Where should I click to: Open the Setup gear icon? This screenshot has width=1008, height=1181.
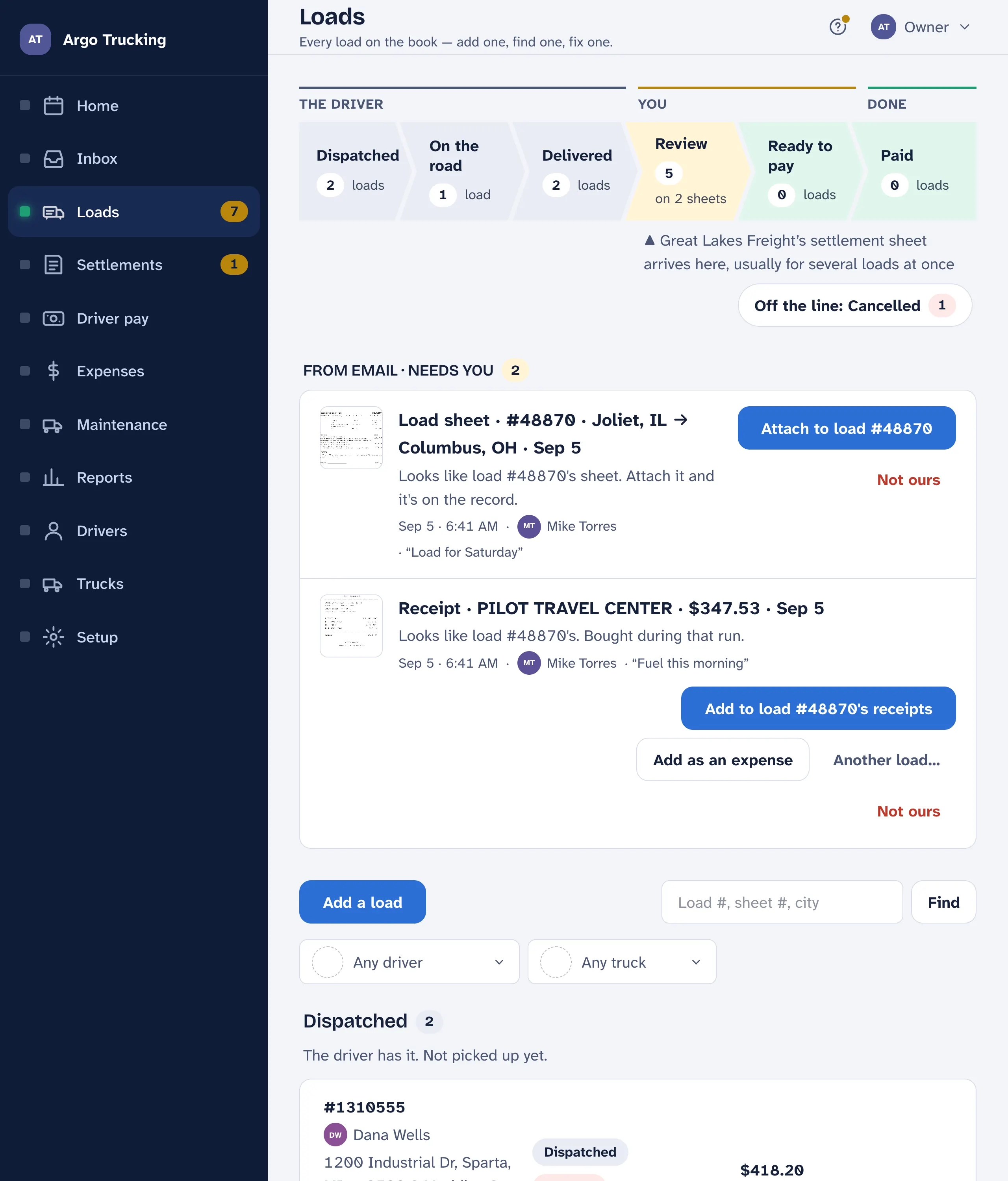click(54, 637)
